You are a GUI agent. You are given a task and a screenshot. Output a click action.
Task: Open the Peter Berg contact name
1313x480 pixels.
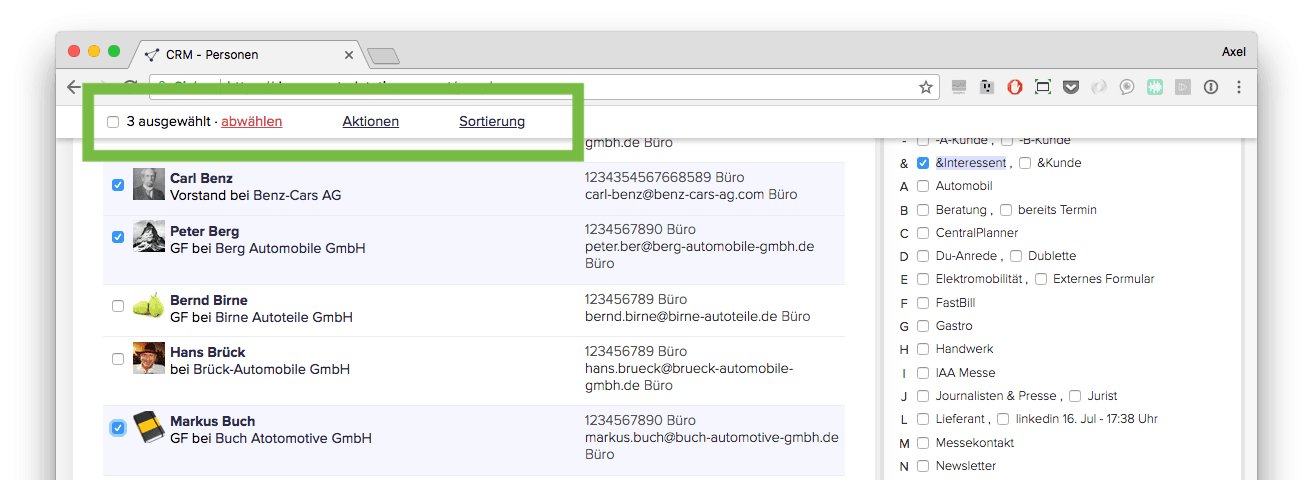point(204,231)
